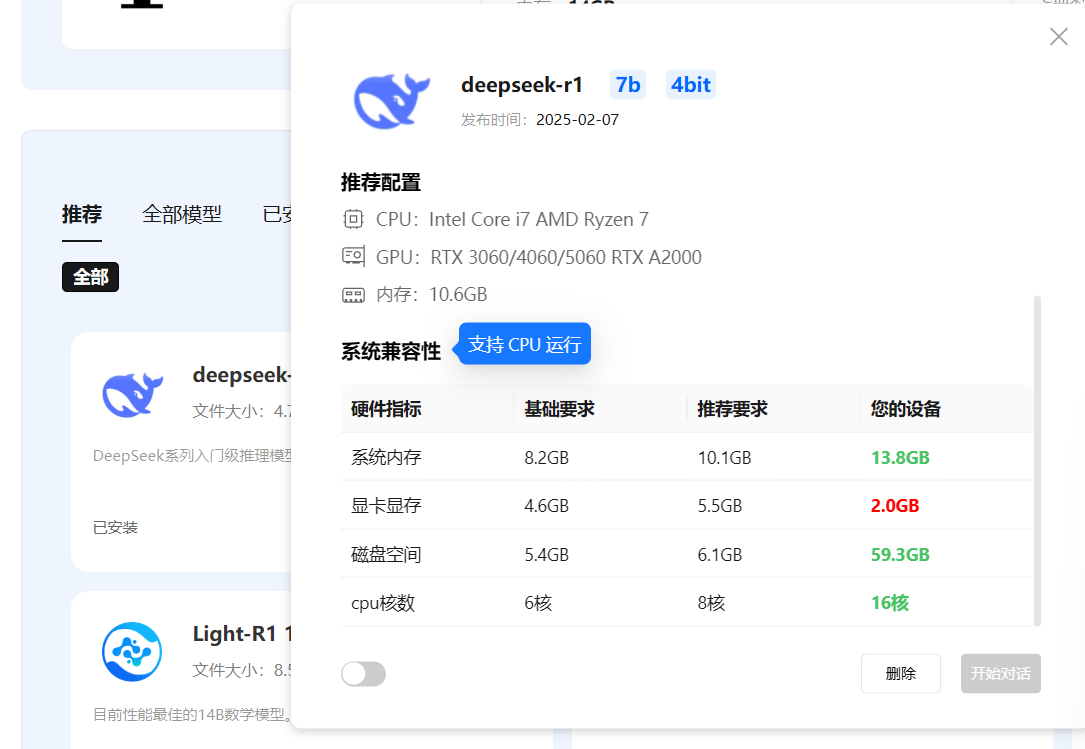Click the 5.4GB basic disk requirement
This screenshot has width=1085, height=749.
point(546,554)
